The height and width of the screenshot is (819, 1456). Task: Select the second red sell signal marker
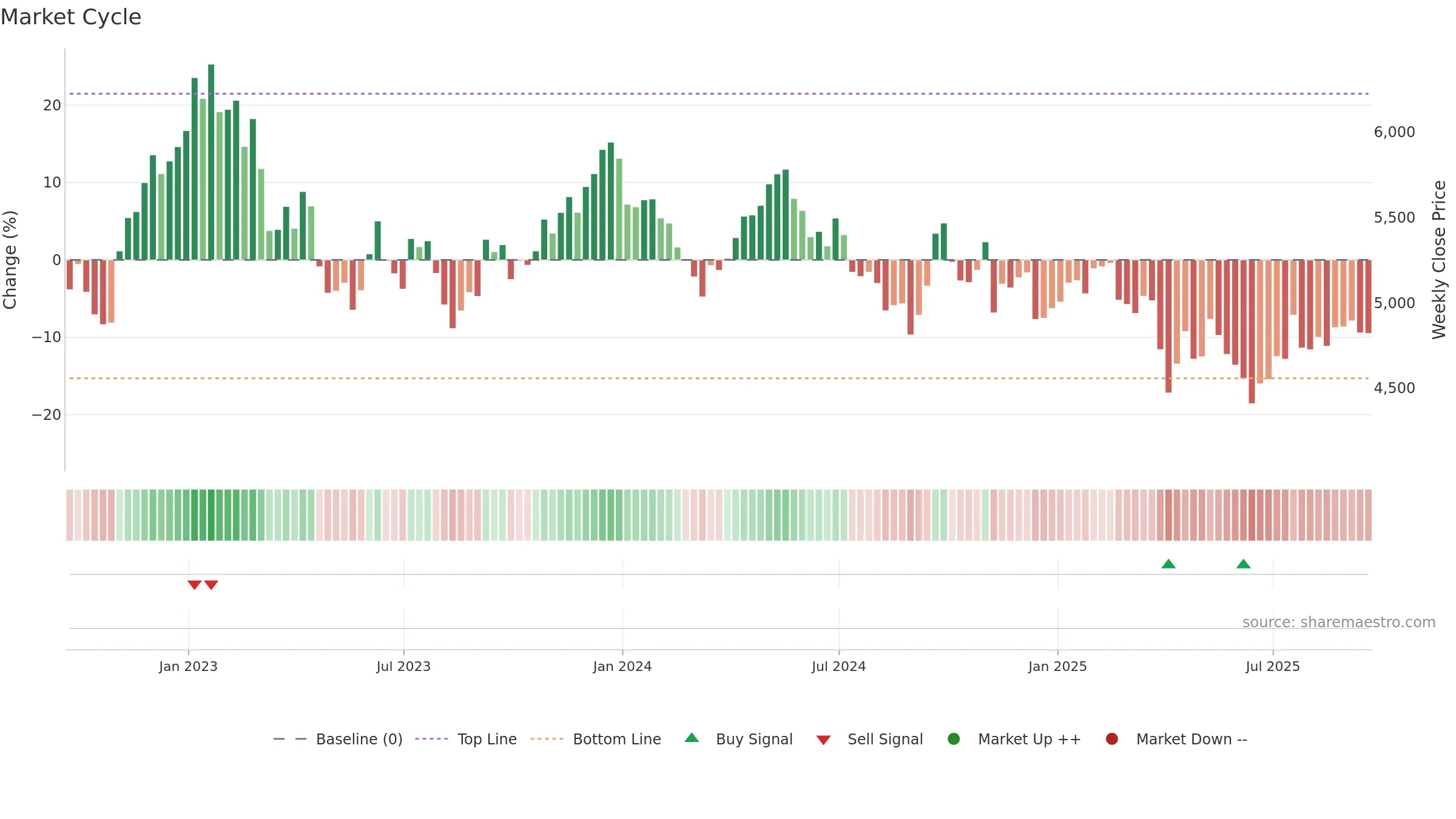coord(211,585)
